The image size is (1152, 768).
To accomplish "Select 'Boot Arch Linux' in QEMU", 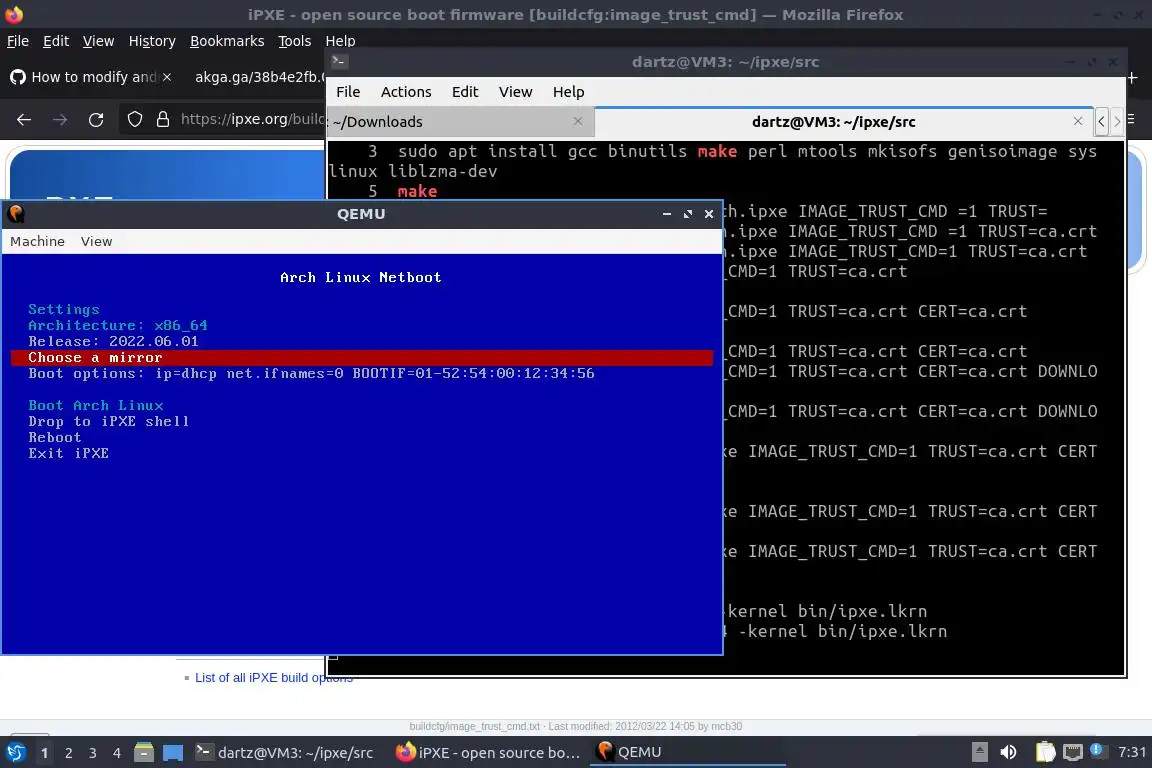I will tap(96, 406).
